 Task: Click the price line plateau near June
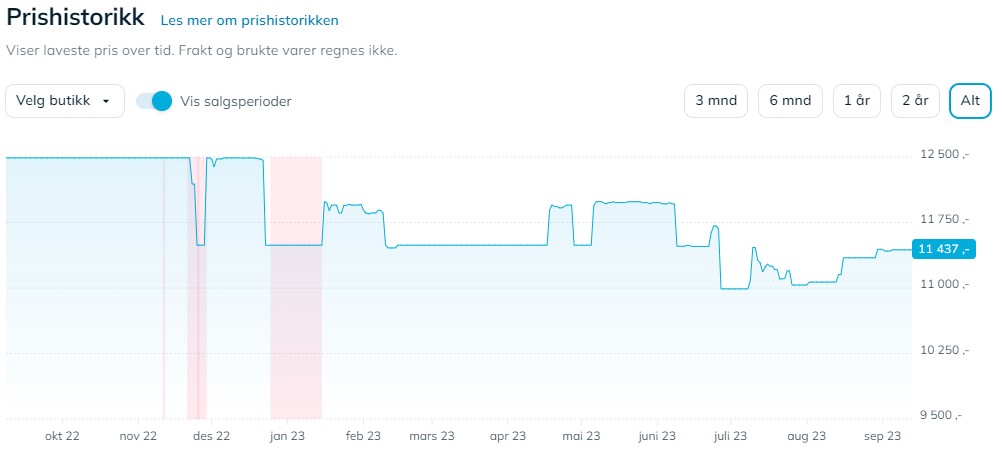click(x=635, y=202)
